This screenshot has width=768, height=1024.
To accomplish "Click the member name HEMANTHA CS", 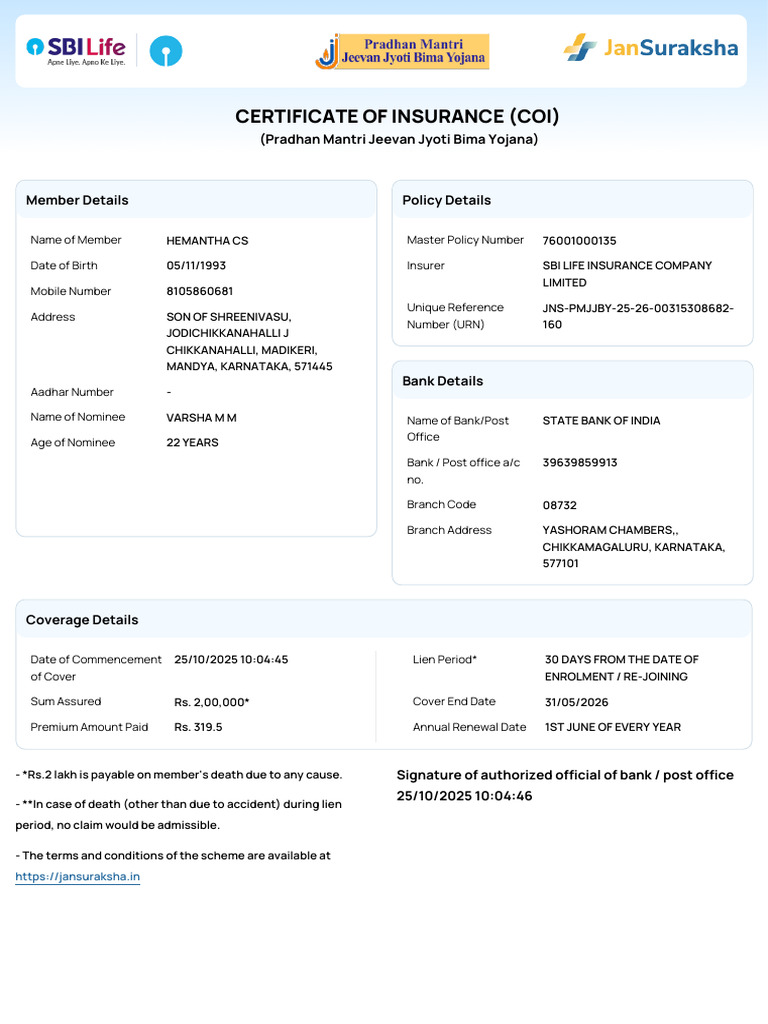I will point(207,241).
